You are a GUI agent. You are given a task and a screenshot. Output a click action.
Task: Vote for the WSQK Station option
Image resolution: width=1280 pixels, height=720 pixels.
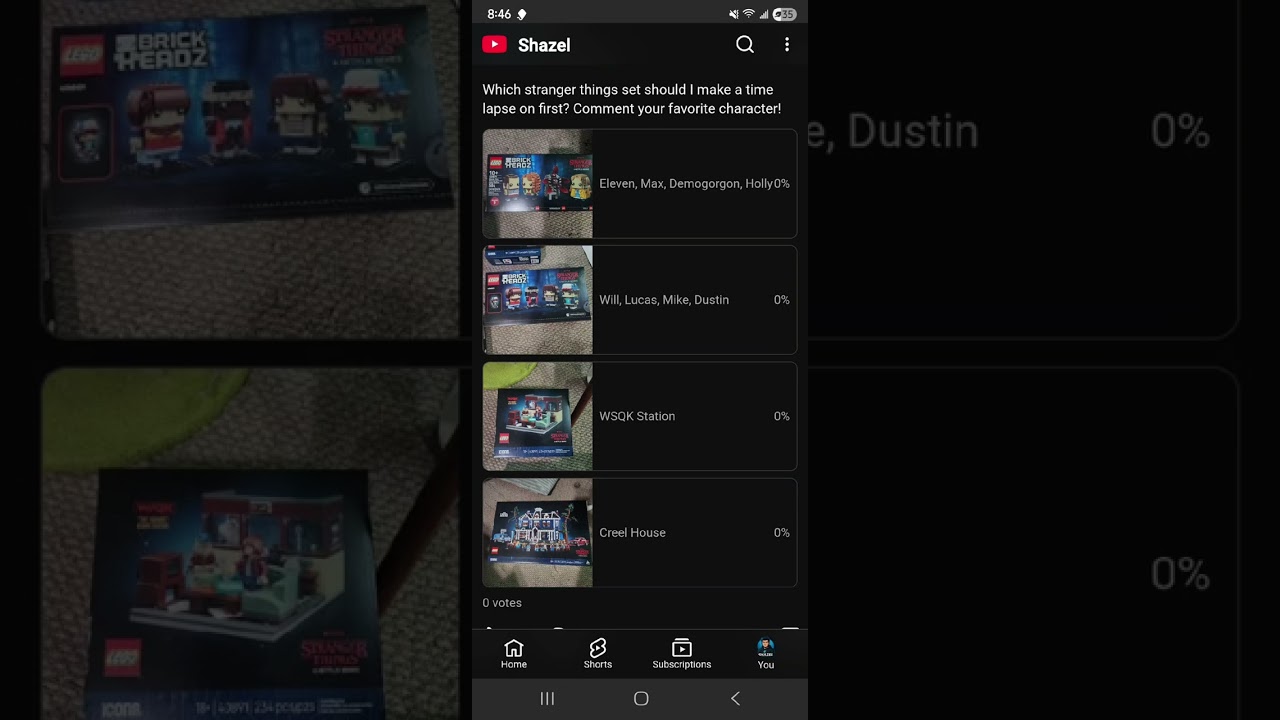[640, 416]
